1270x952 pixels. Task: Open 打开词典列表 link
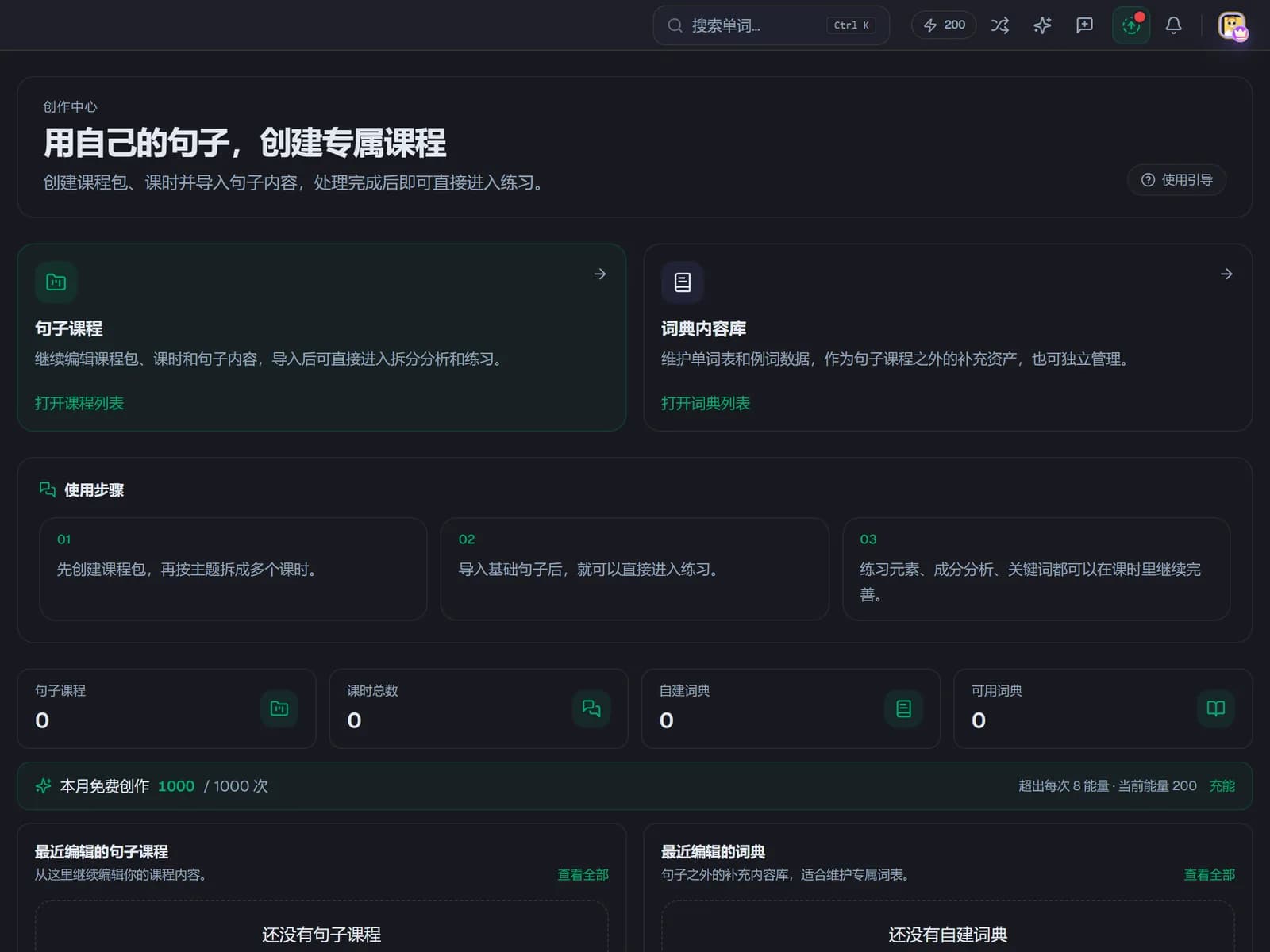point(706,403)
